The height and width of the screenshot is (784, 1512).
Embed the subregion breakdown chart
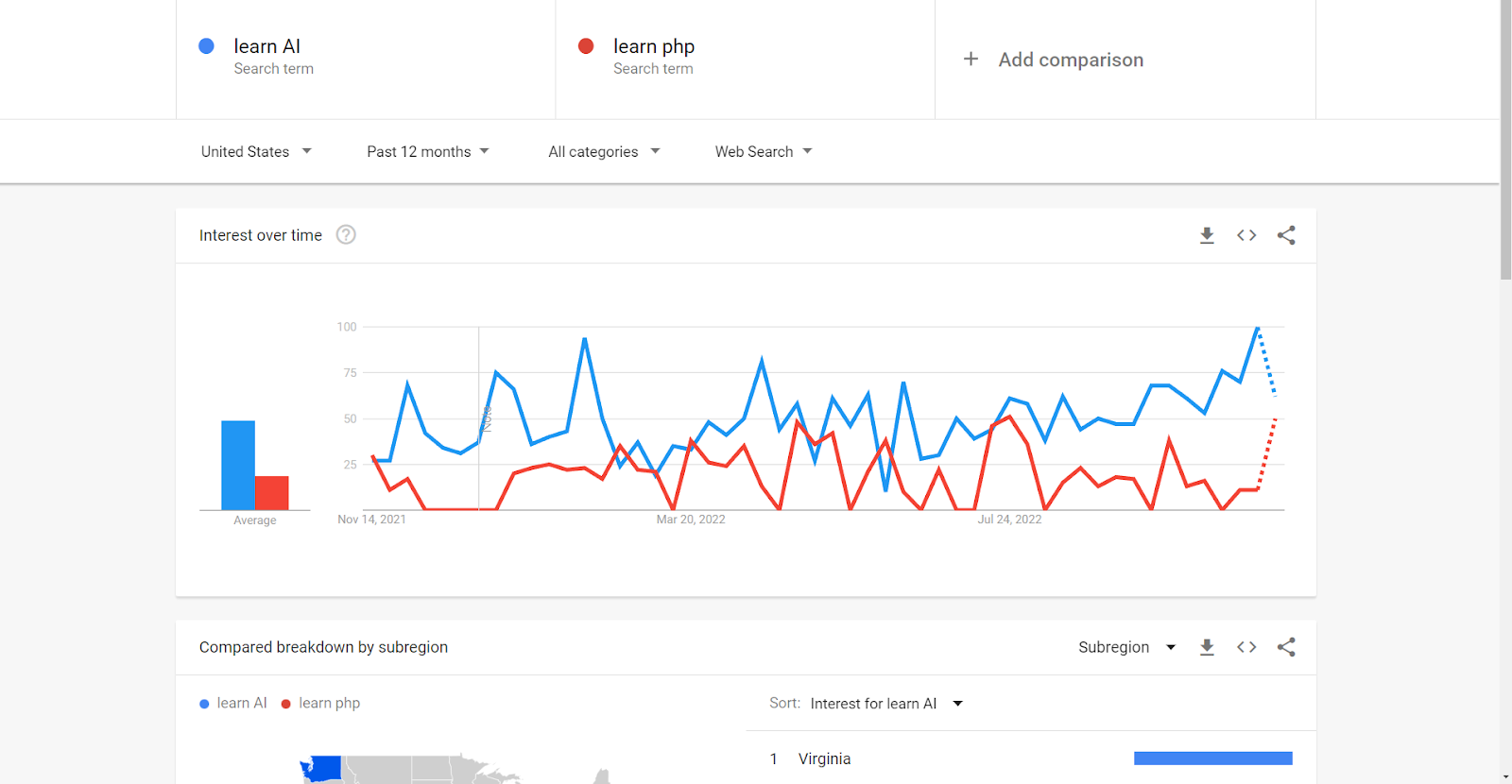(1246, 647)
